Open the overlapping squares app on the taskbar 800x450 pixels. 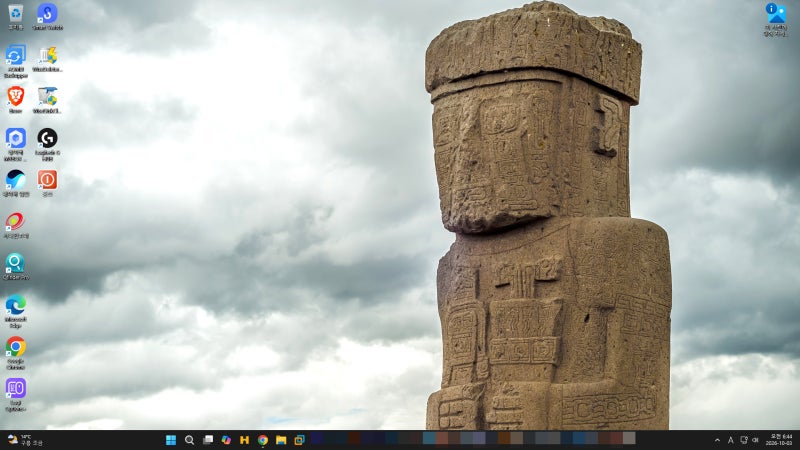click(x=299, y=440)
